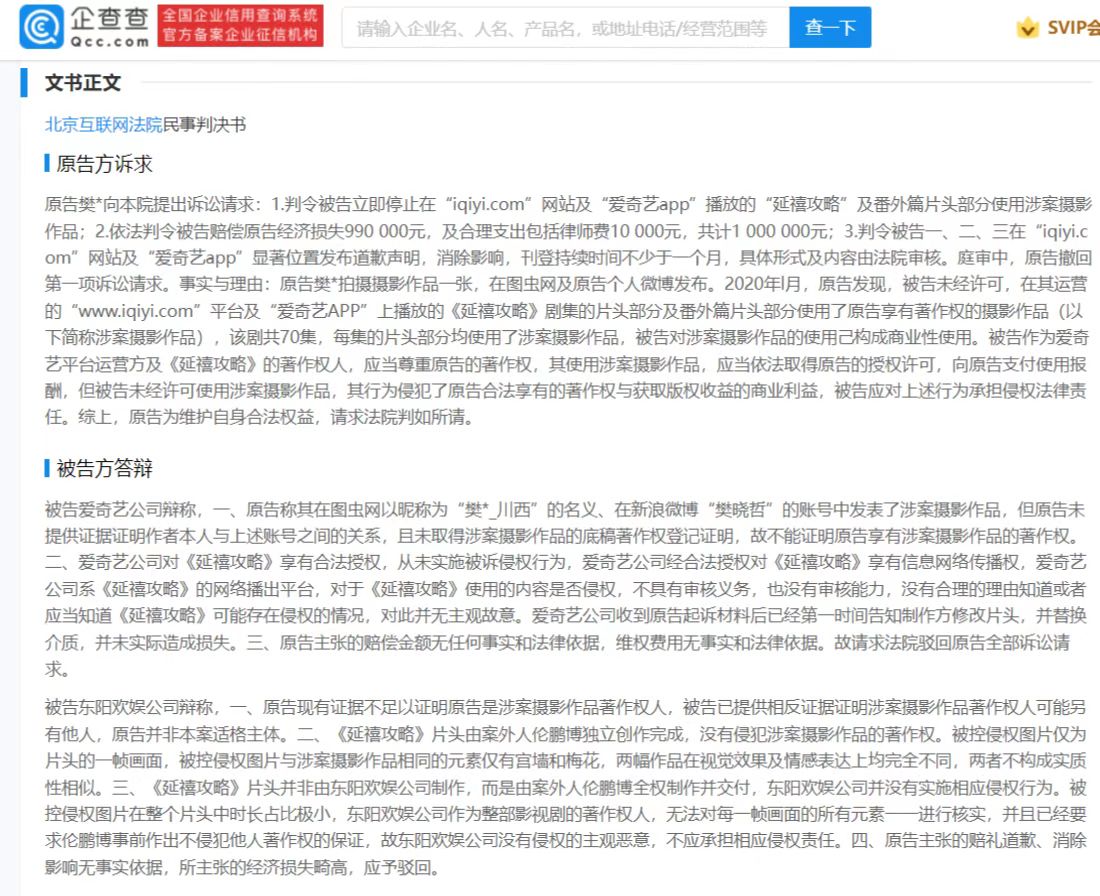Click the 民事判决书 title text
Viewport: 1100px width, 896px height.
click(204, 125)
